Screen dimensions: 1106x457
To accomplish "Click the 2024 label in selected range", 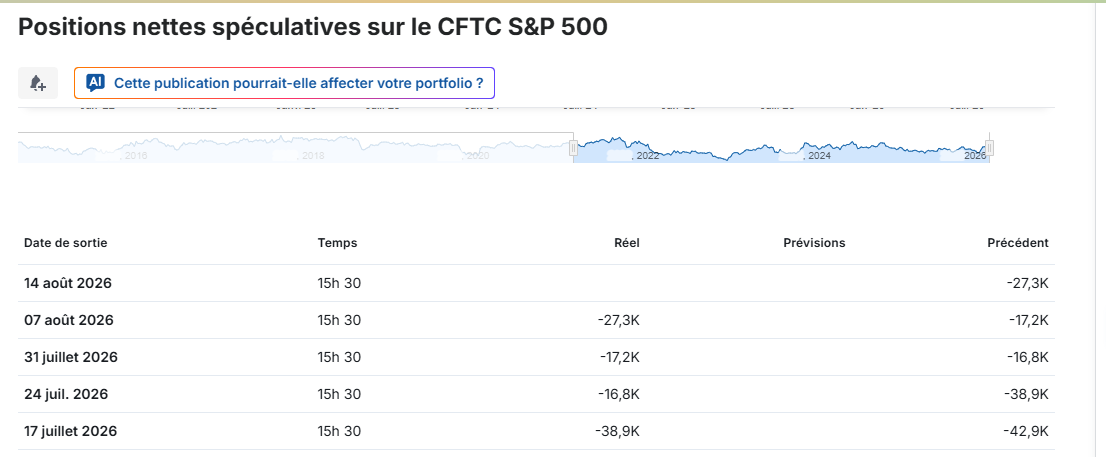I will pos(820,156).
